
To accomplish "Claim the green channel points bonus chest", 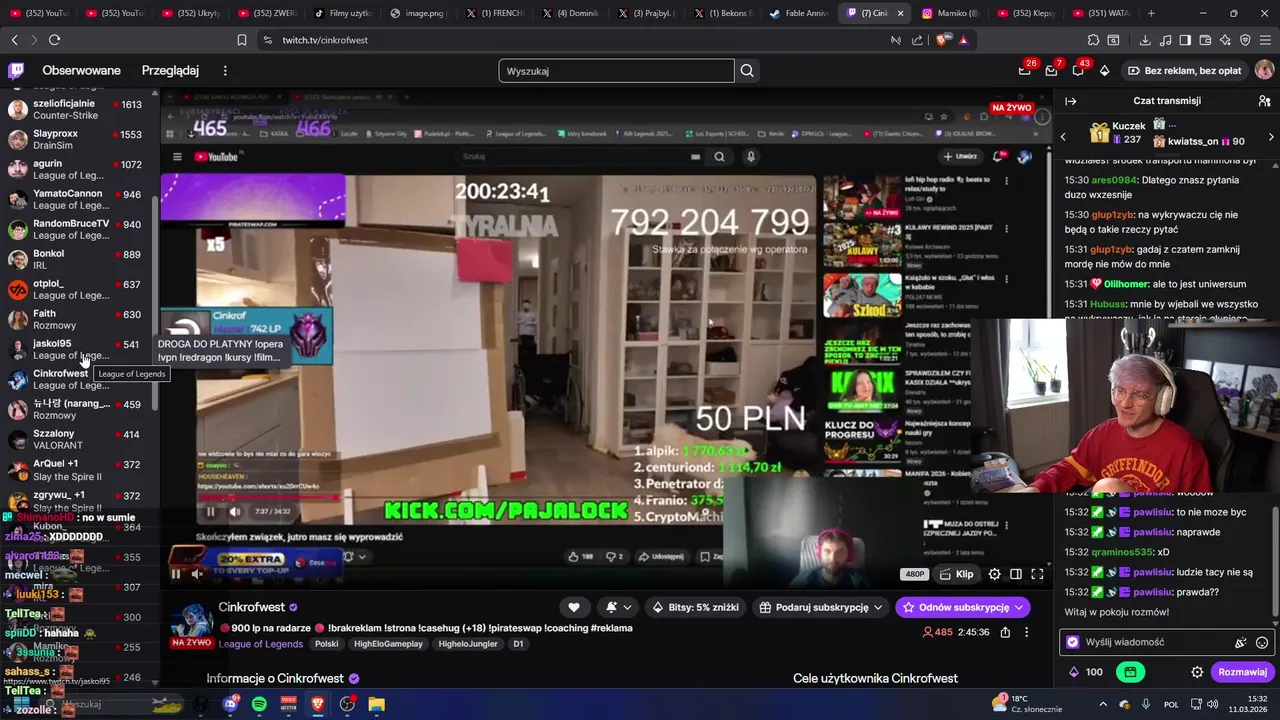I will tap(1130, 672).
